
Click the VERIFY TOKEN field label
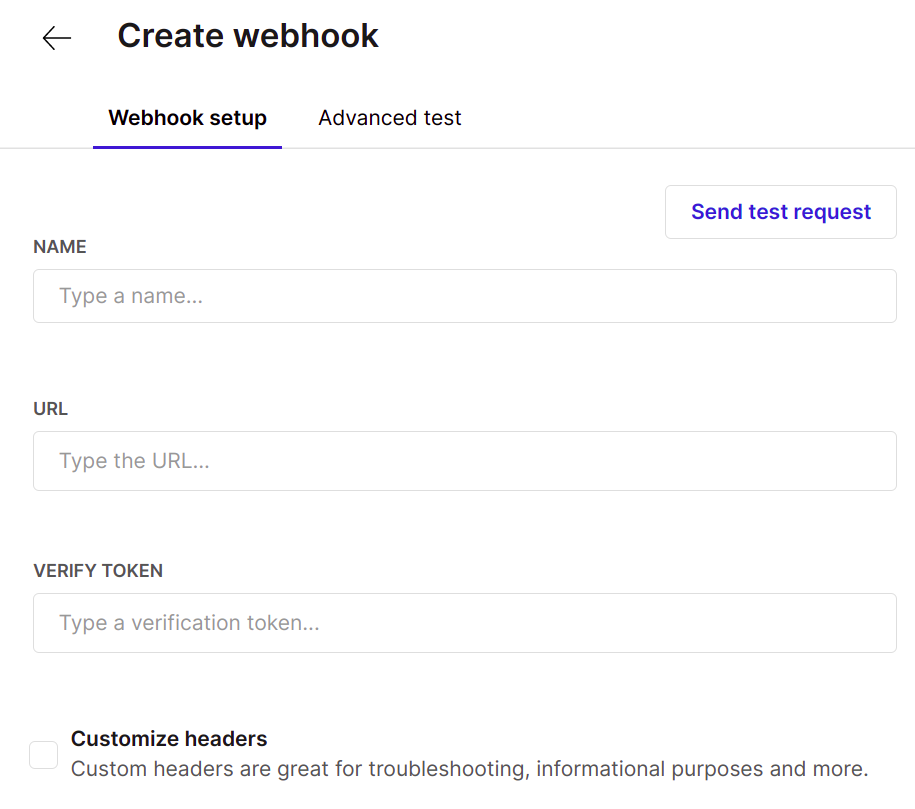pos(98,571)
